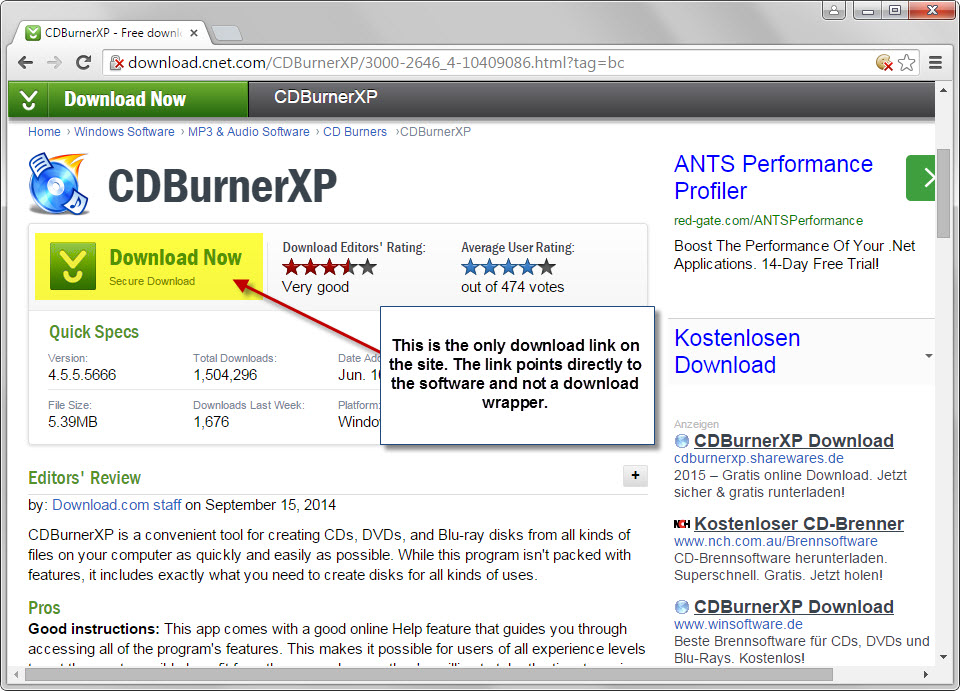Viewport: 960px width, 691px height.
Task: Click the Editors' Review heading
Action: 84,477
